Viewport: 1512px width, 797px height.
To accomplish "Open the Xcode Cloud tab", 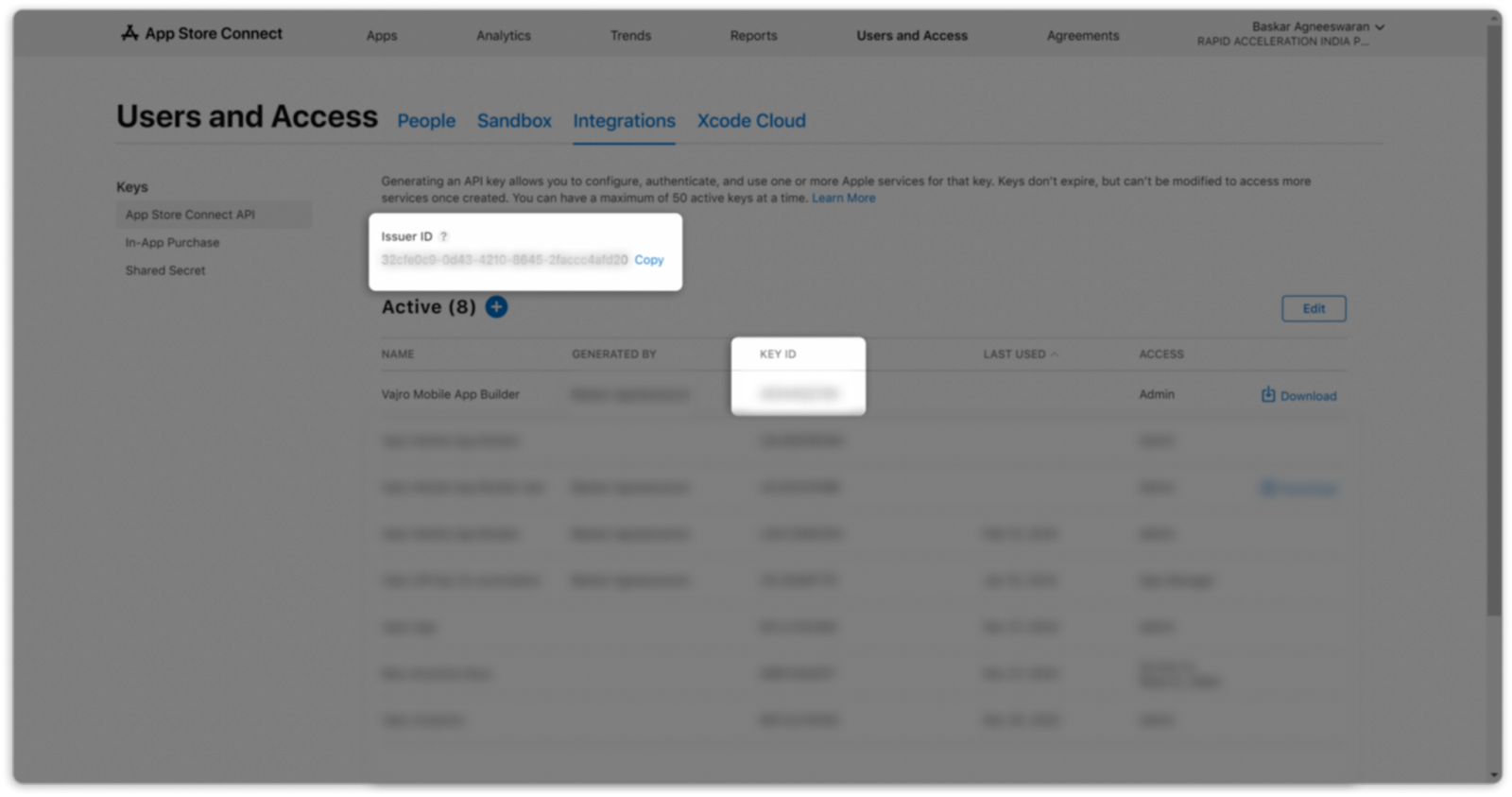I will pyautogui.click(x=751, y=121).
